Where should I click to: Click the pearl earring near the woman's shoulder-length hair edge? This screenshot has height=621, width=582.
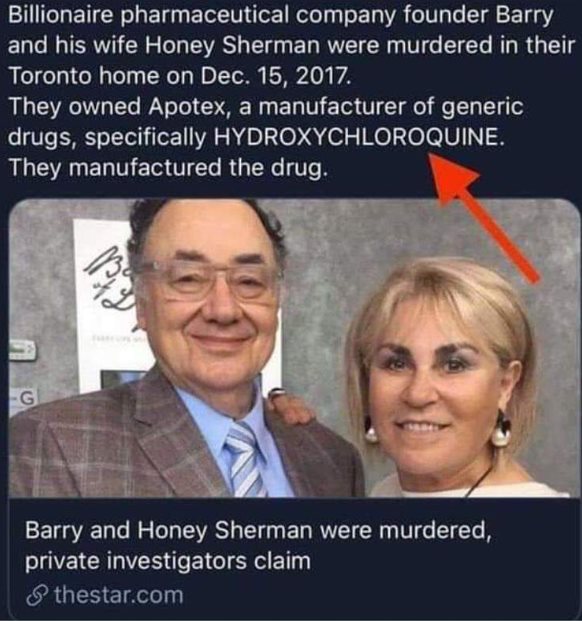[501, 432]
